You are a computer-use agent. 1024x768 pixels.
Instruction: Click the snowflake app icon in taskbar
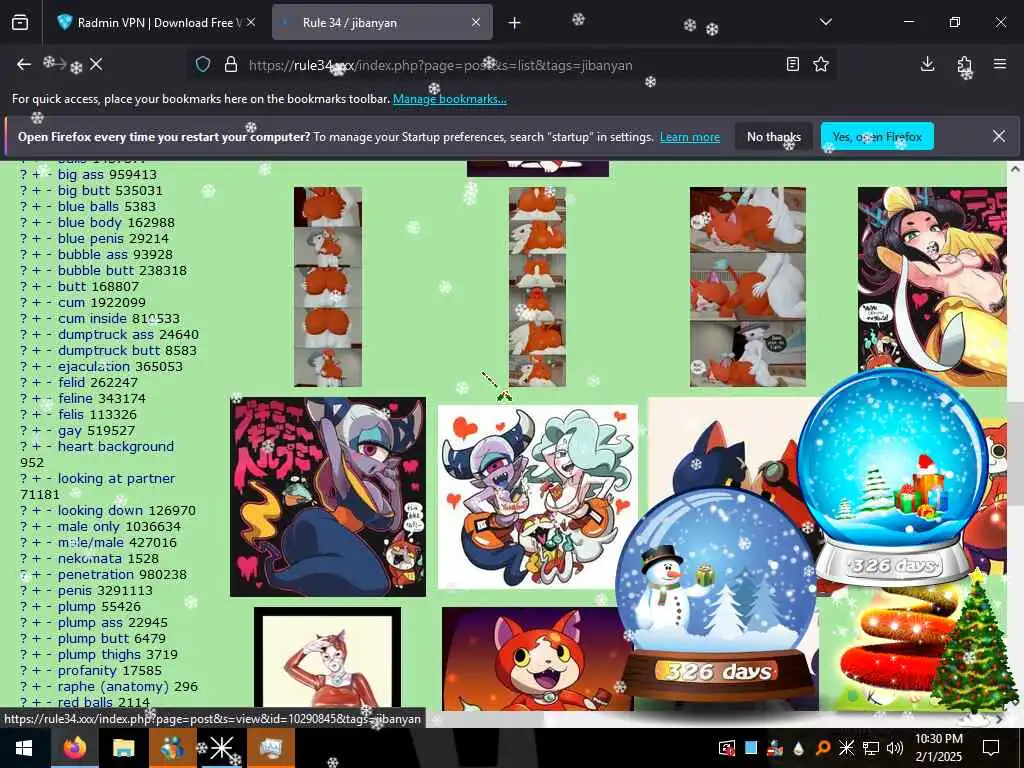coord(221,748)
